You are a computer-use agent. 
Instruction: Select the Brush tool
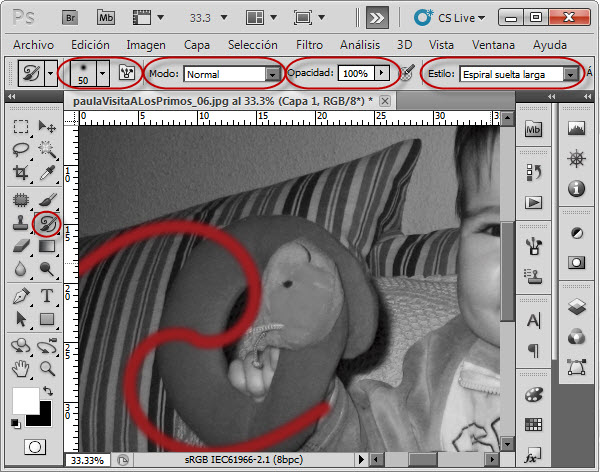[47, 200]
